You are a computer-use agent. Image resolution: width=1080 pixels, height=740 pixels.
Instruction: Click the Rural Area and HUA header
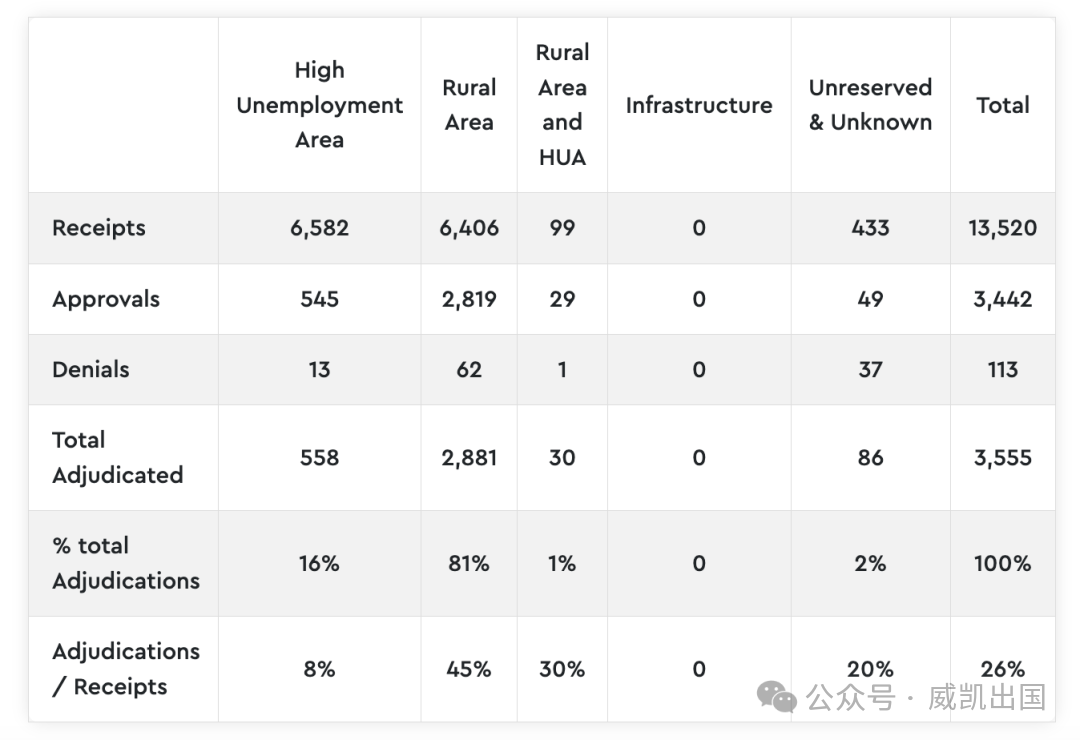(x=562, y=105)
